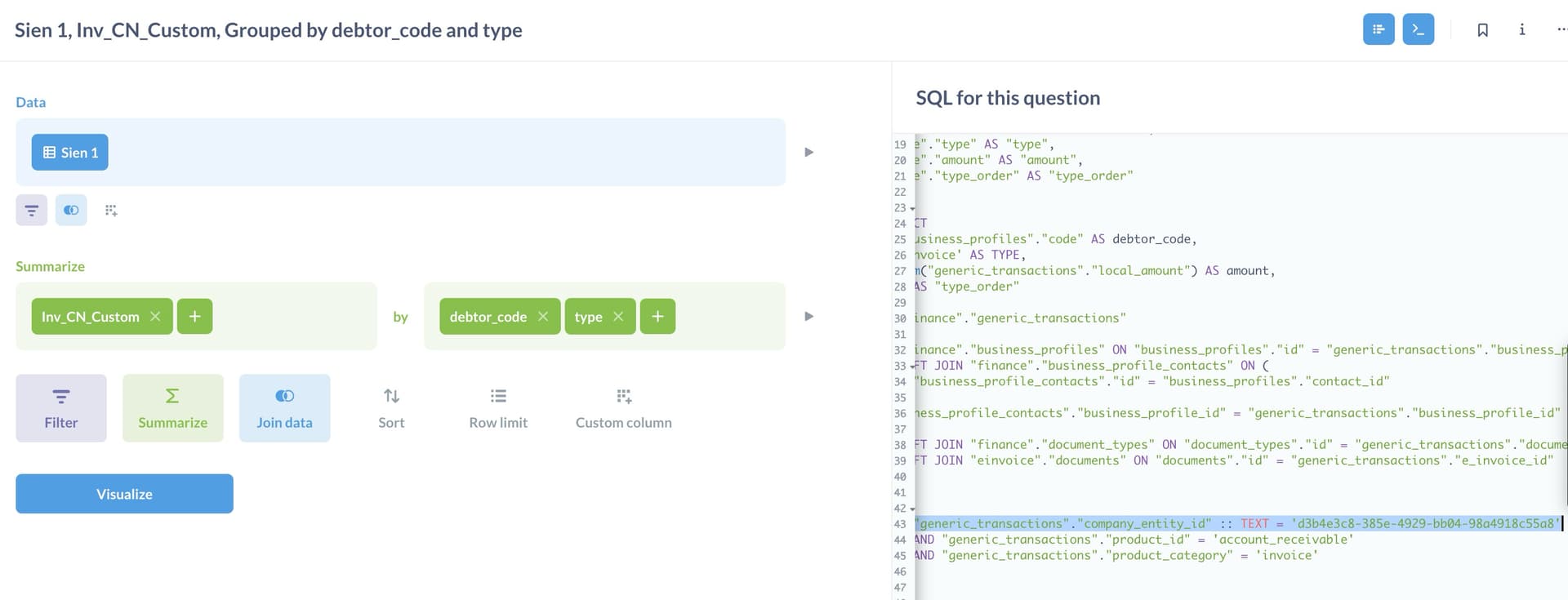
Task: Click small join icon under Data
Action: [71, 211]
